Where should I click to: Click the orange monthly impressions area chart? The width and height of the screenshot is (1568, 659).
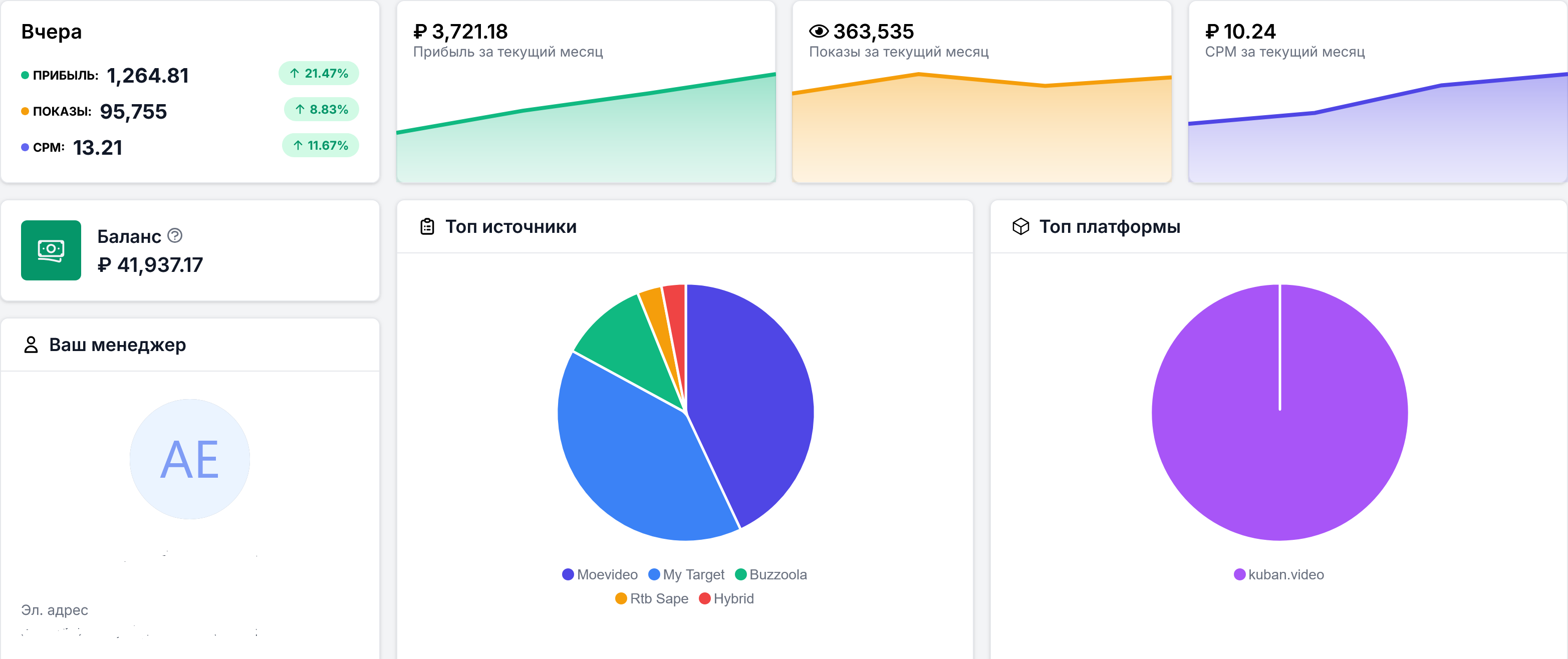point(982,134)
